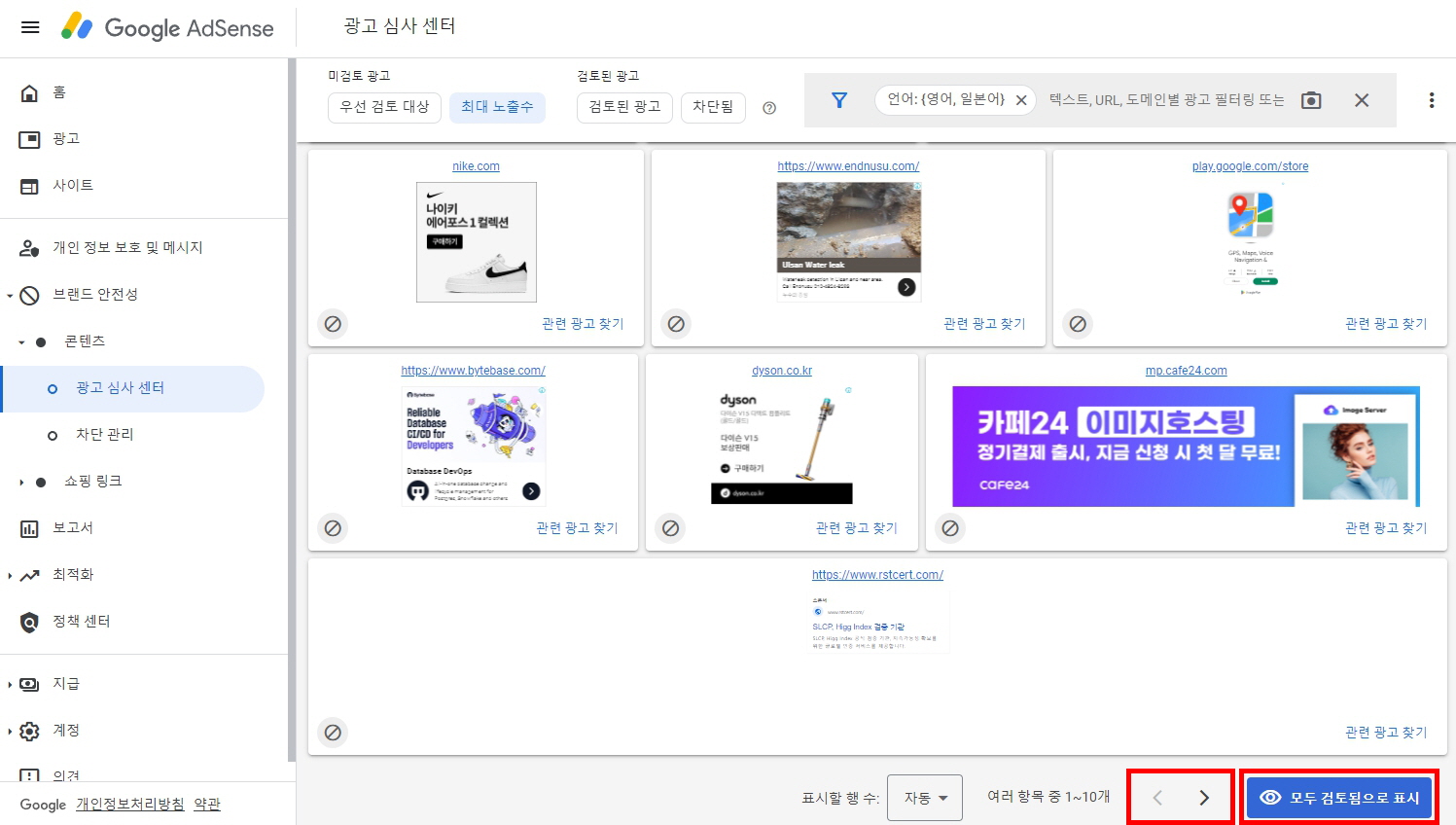
Task: Remove the 언어 영어, 일본어 filter chip
Action: (1021, 100)
